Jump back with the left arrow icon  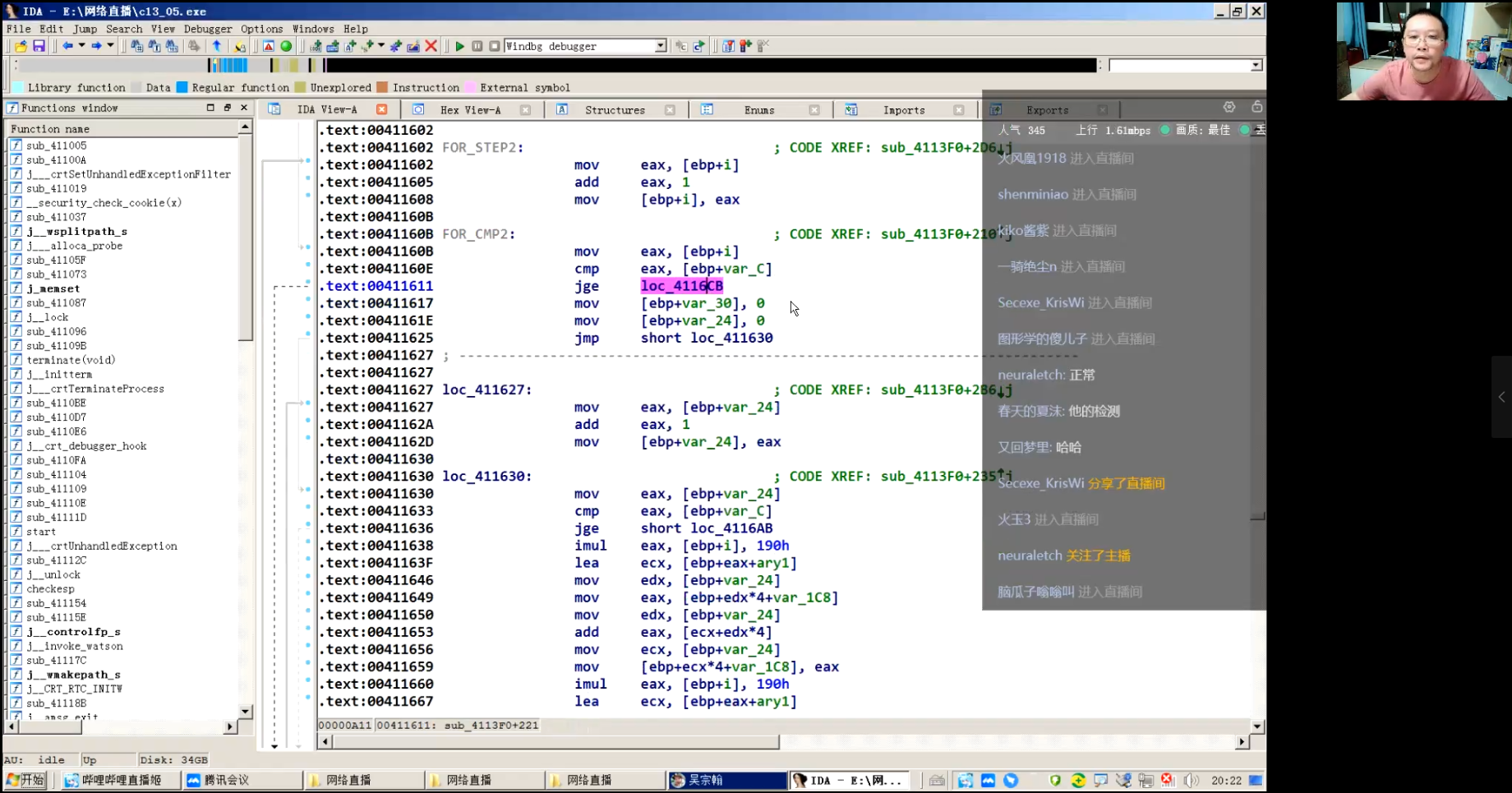tap(67, 46)
